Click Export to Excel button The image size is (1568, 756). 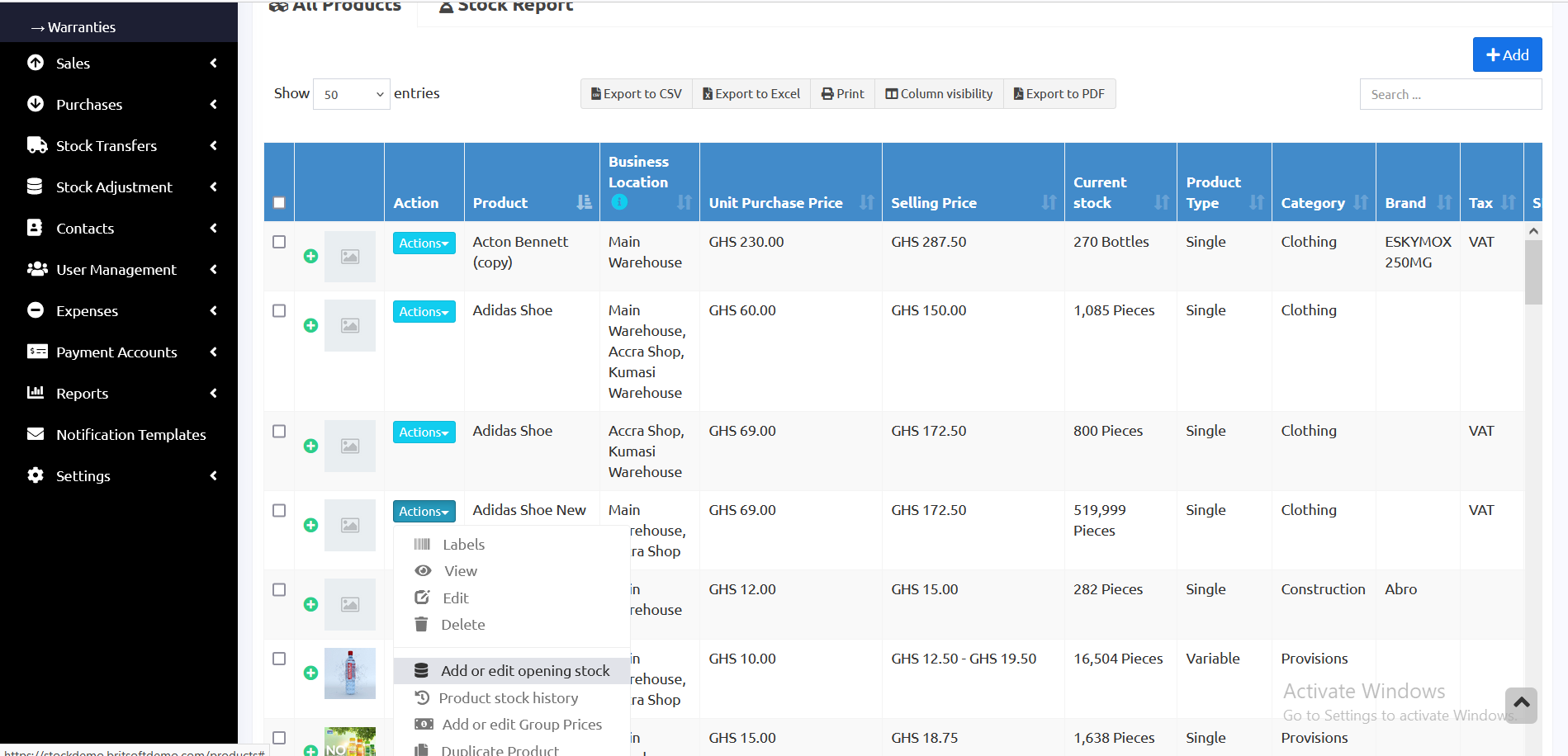[751, 94]
